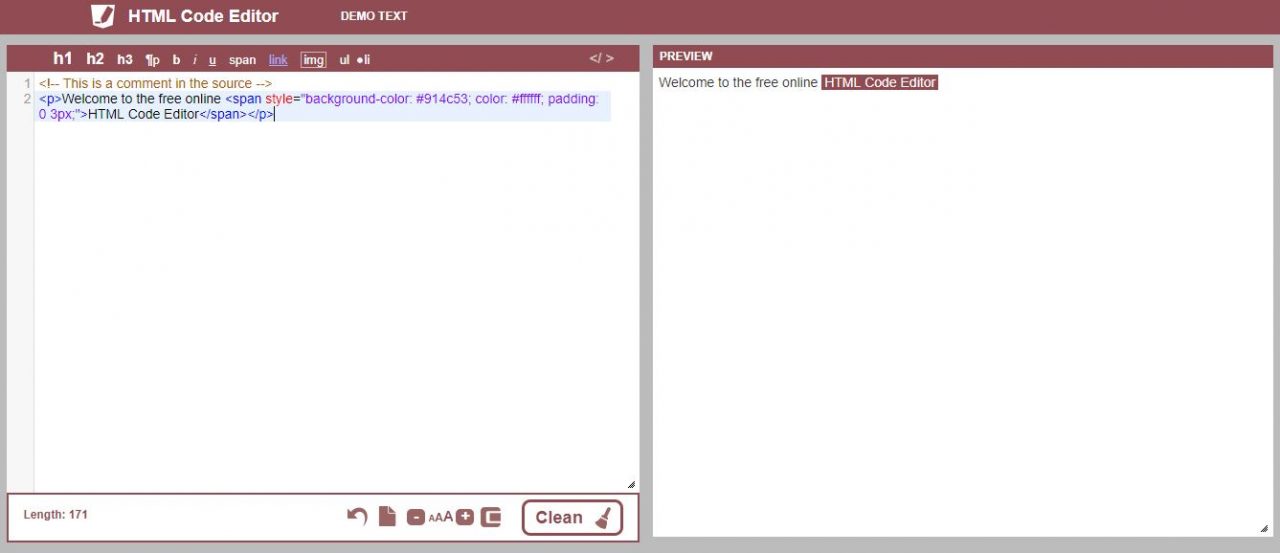
Task: Insert a paragraph tag with ¶p
Action: tap(152, 60)
